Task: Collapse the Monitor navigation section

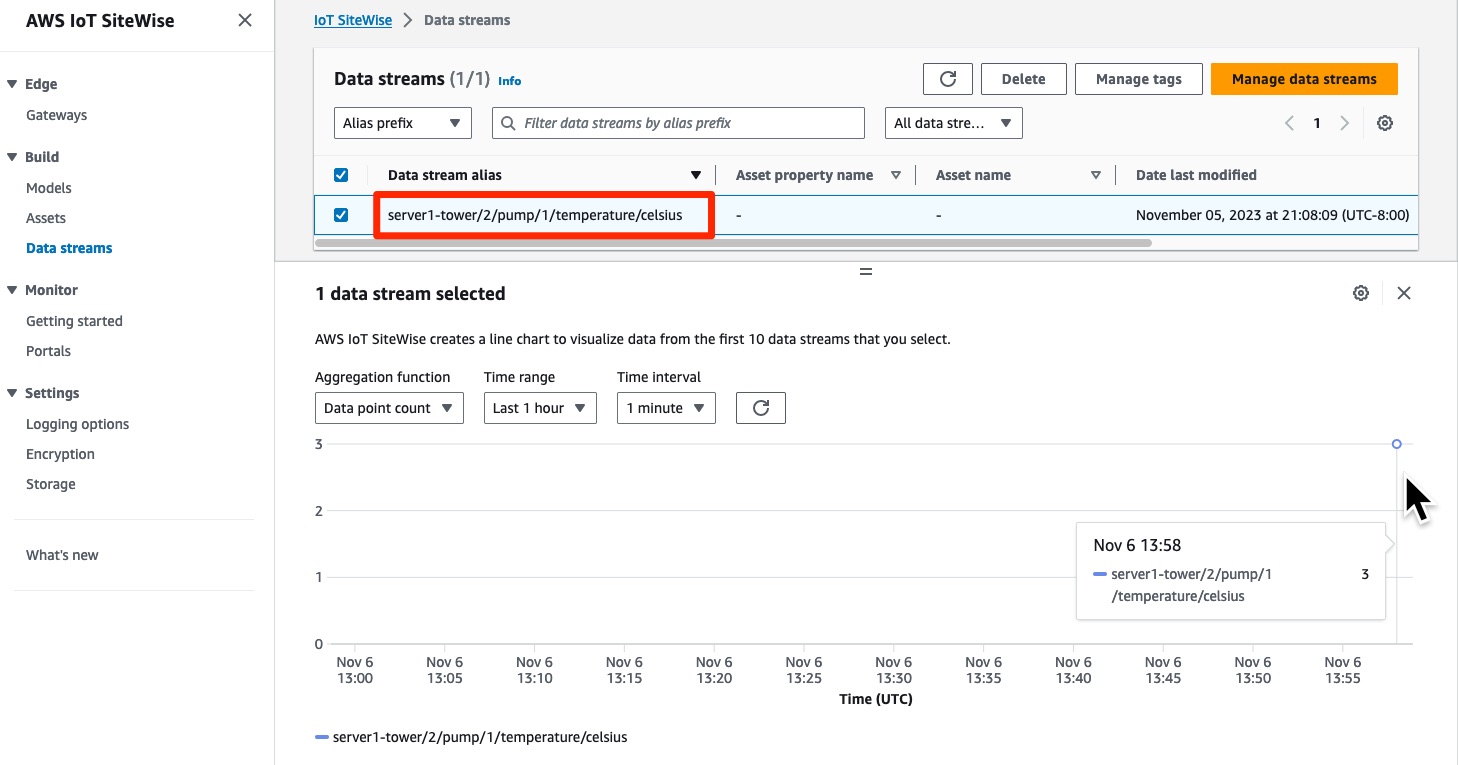Action: (x=13, y=290)
